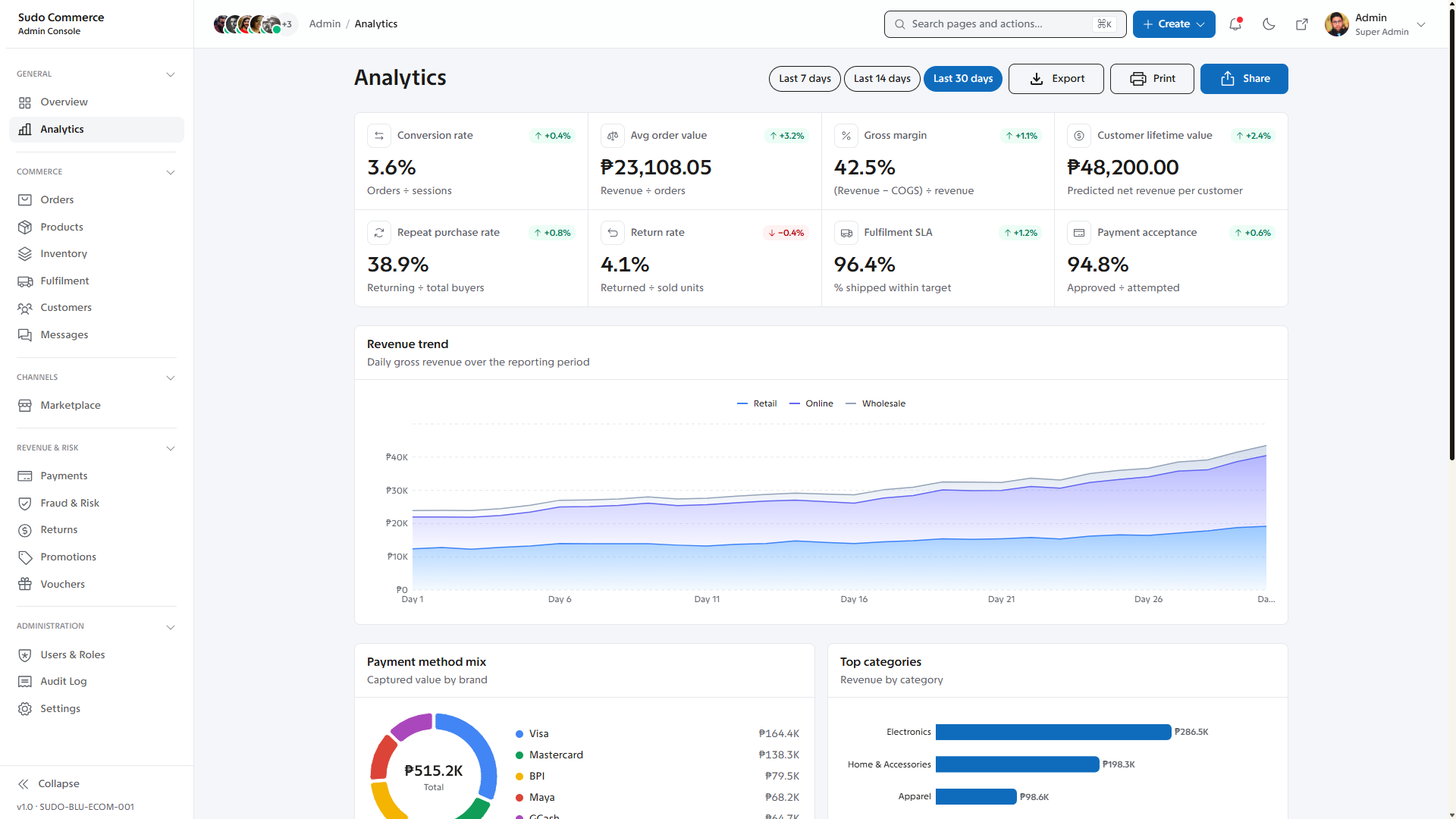Viewport: 1456px width, 819px height.
Task: Click the +3 more collaborators badge
Action: 287,24
